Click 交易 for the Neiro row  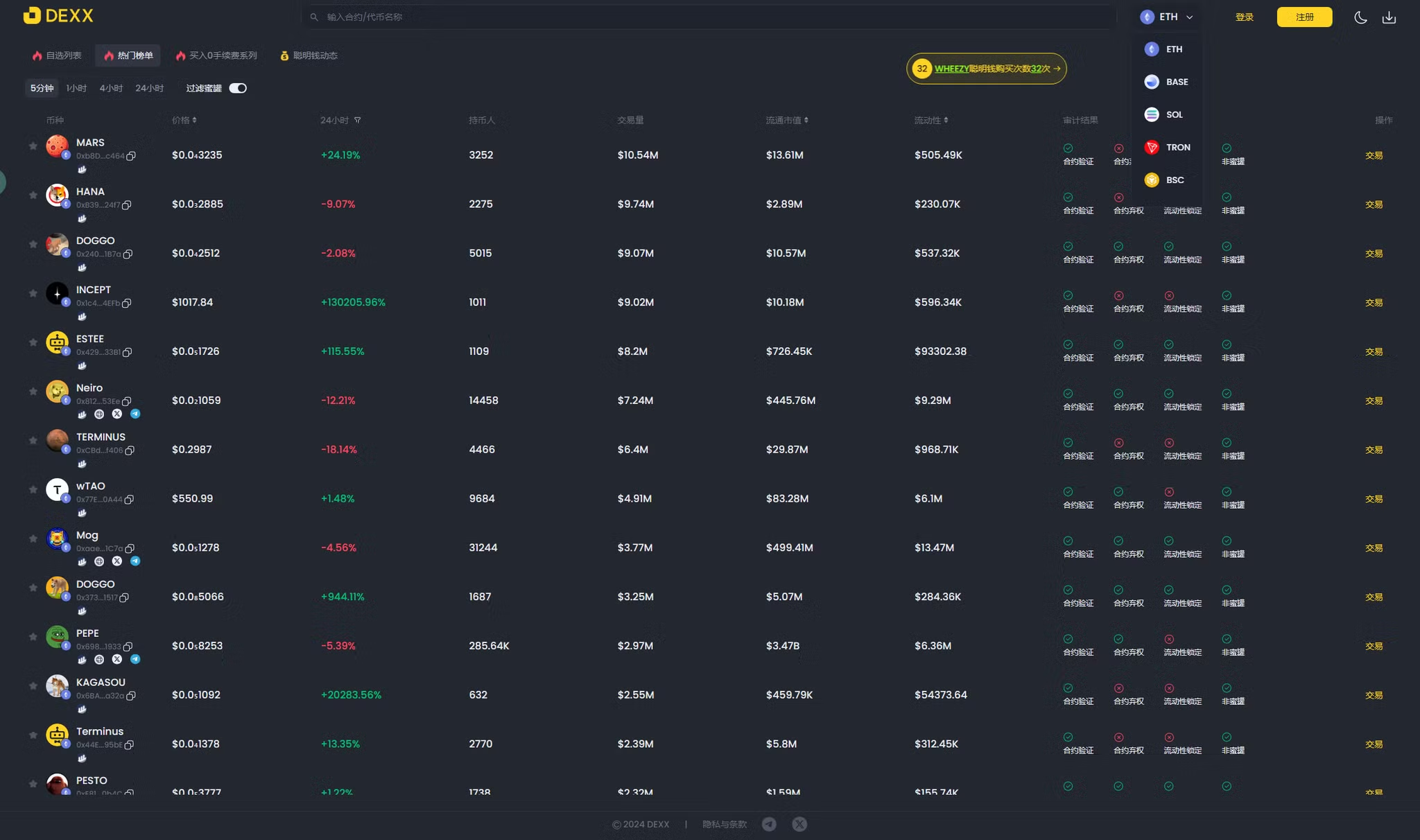click(x=1374, y=401)
